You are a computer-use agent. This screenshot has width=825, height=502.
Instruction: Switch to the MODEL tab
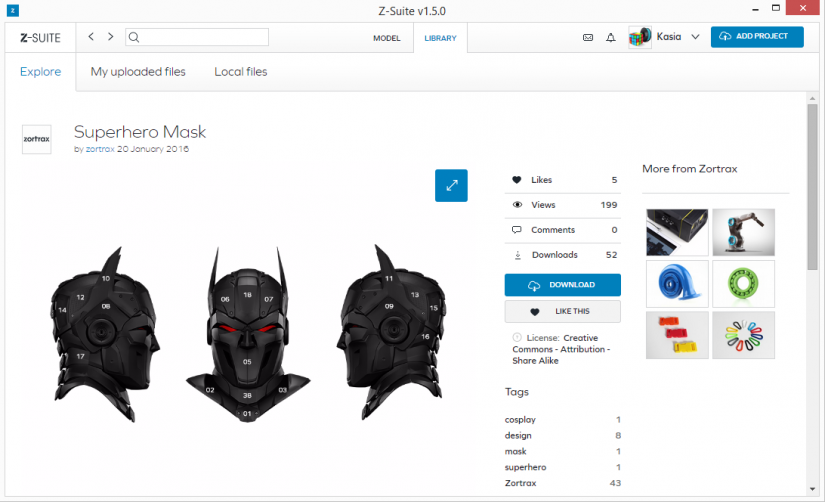pos(387,38)
